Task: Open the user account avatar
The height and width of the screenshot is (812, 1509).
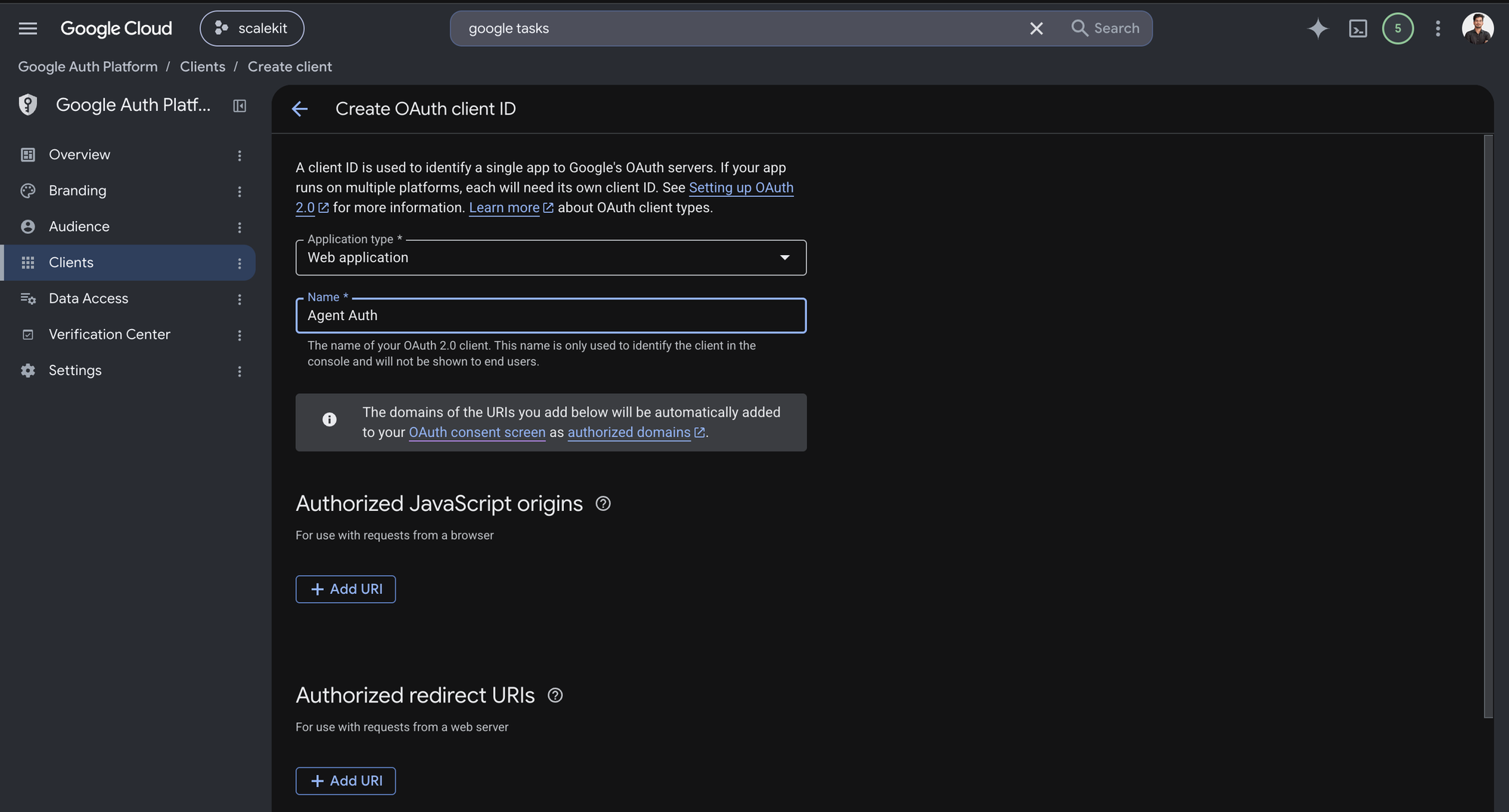Action: tap(1477, 29)
